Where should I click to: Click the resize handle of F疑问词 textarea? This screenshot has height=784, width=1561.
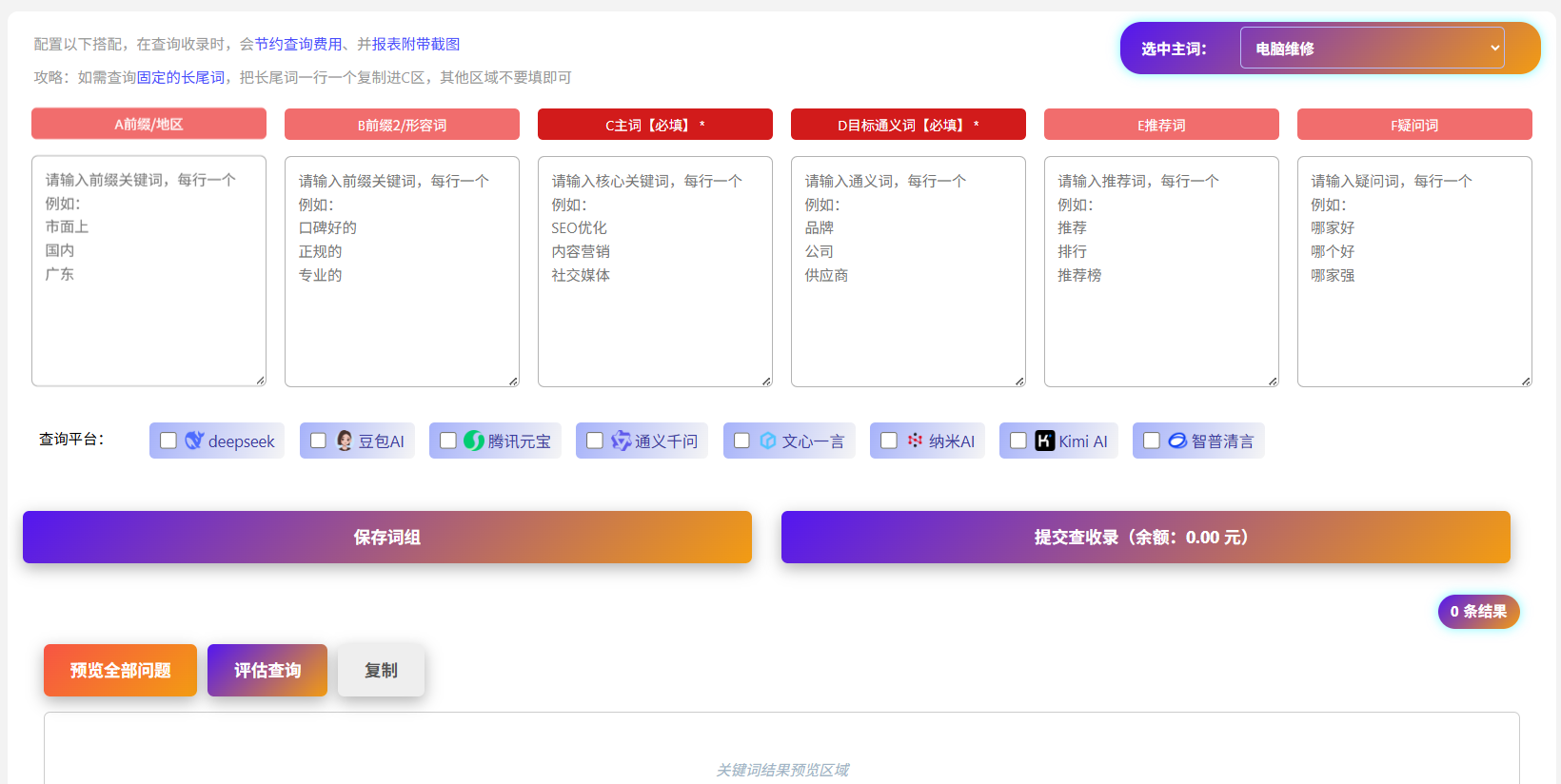pos(1526,381)
